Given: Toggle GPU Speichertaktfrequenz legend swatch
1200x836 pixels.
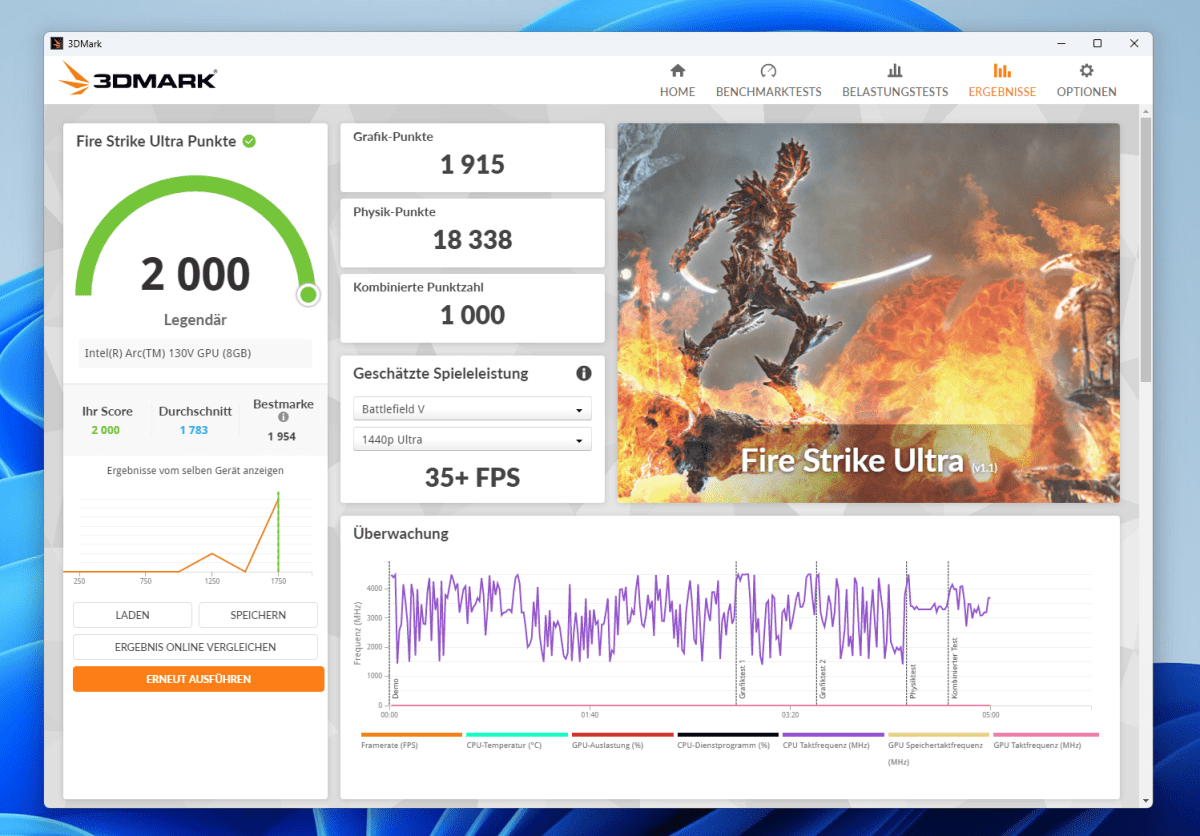Looking at the screenshot, I should [938, 734].
